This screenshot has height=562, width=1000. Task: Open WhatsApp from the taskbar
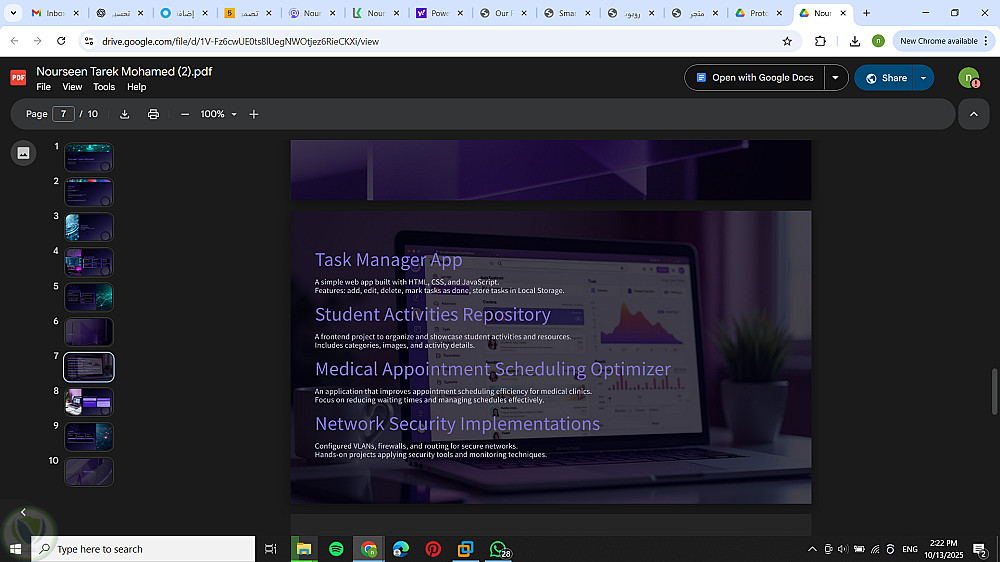point(498,549)
